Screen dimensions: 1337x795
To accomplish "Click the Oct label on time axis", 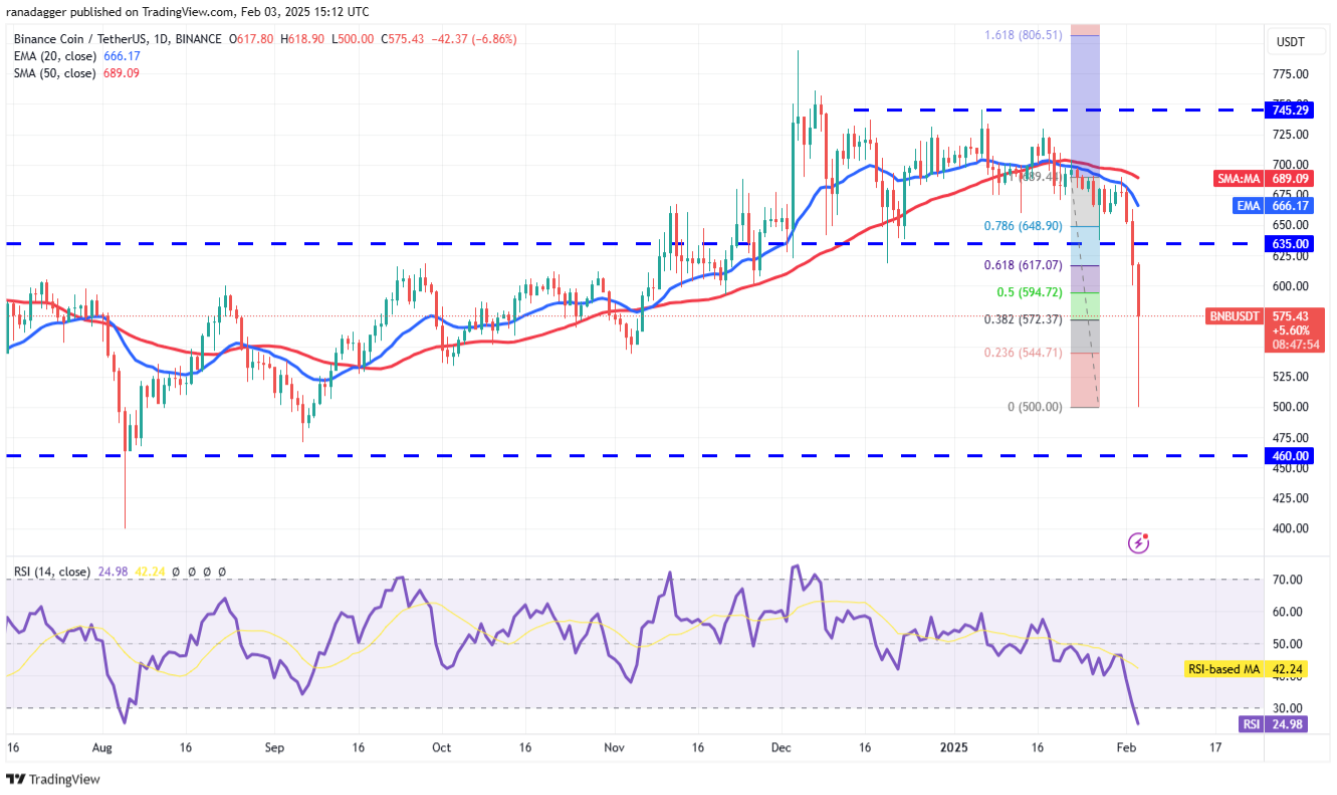I will pos(442,747).
